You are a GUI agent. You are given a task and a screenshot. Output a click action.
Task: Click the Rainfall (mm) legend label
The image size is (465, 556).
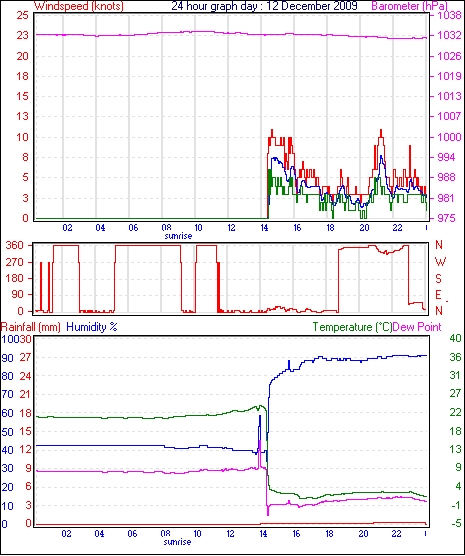click(31, 327)
